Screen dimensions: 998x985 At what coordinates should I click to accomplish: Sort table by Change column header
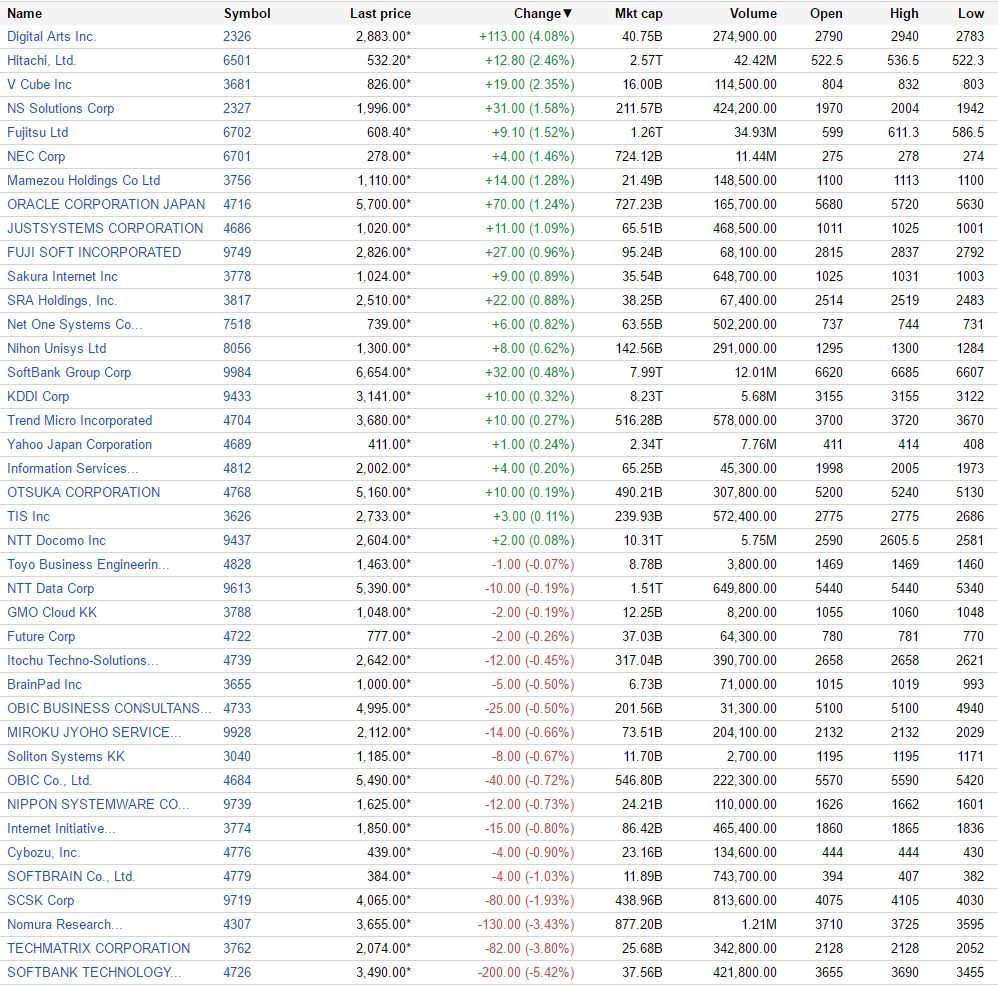click(543, 13)
